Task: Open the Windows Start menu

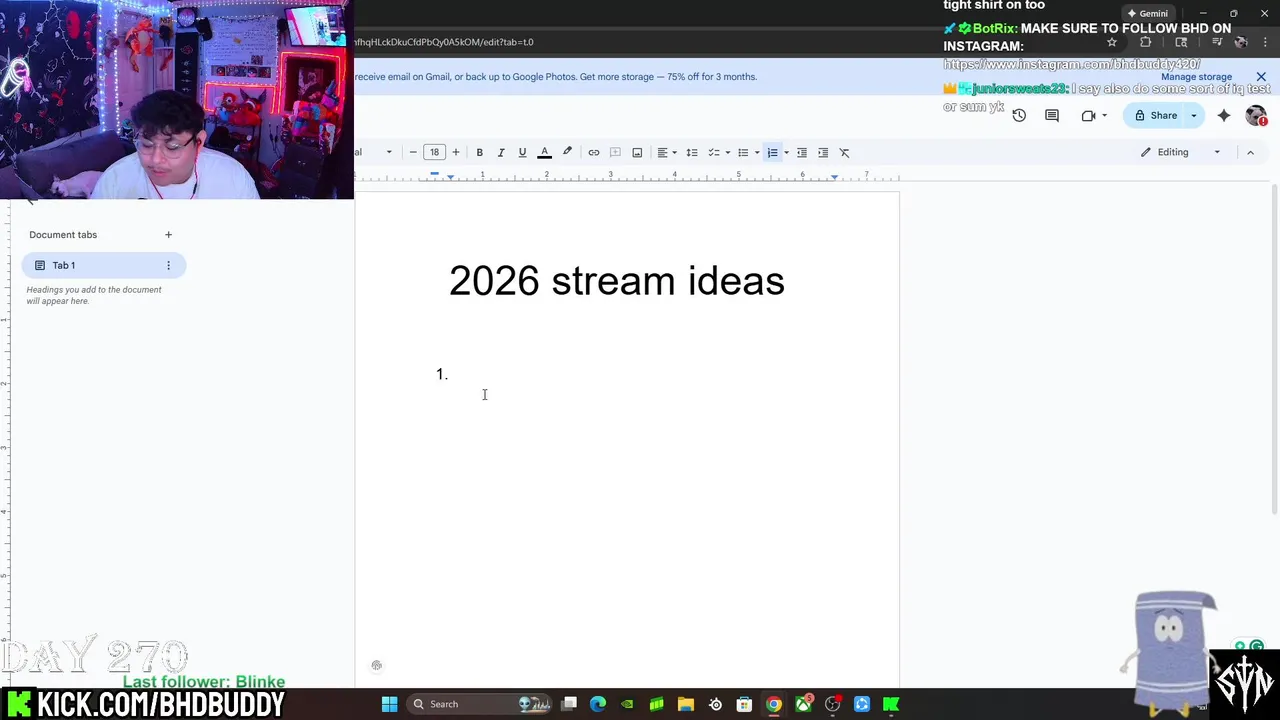Action: pyautogui.click(x=389, y=704)
